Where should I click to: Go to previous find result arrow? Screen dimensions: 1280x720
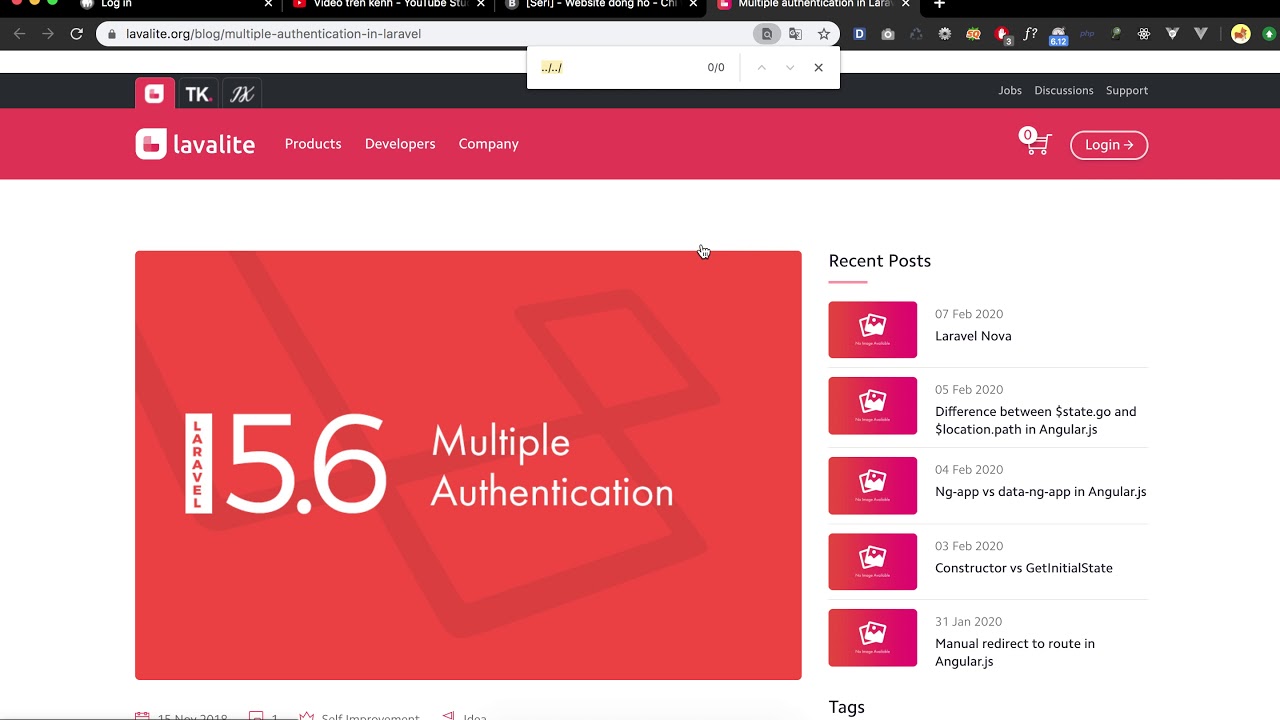(x=761, y=68)
